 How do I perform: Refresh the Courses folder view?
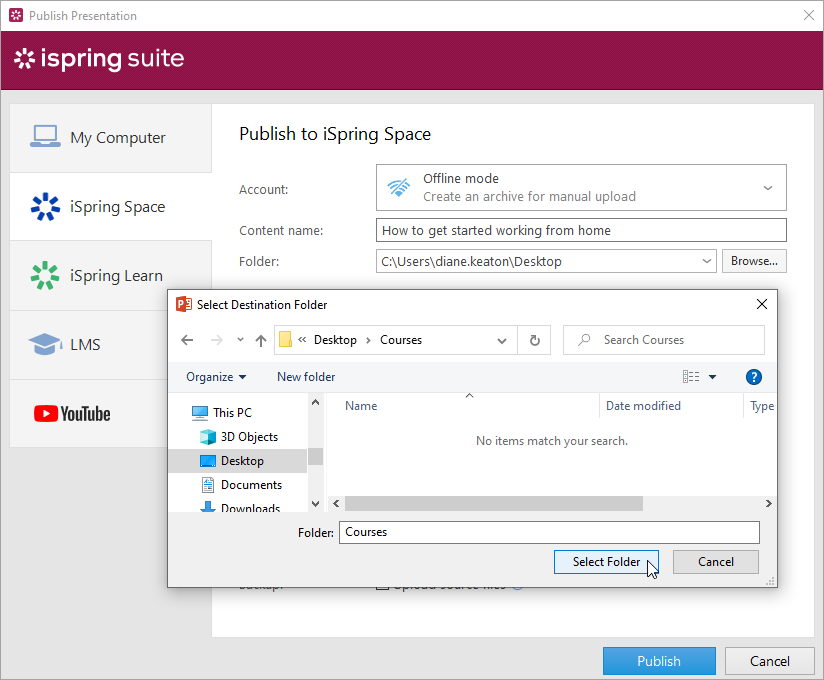[534, 340]
